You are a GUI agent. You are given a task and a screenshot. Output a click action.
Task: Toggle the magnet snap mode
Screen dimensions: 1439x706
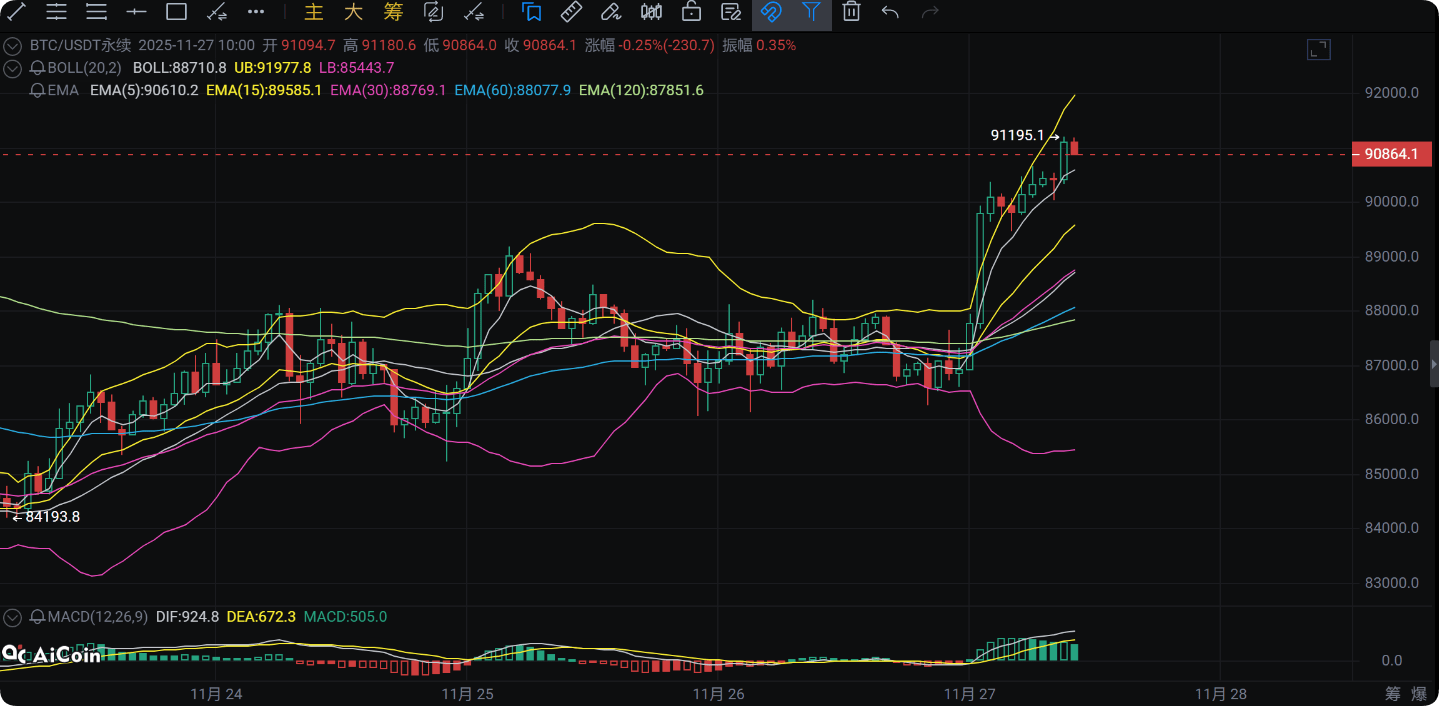770,12
